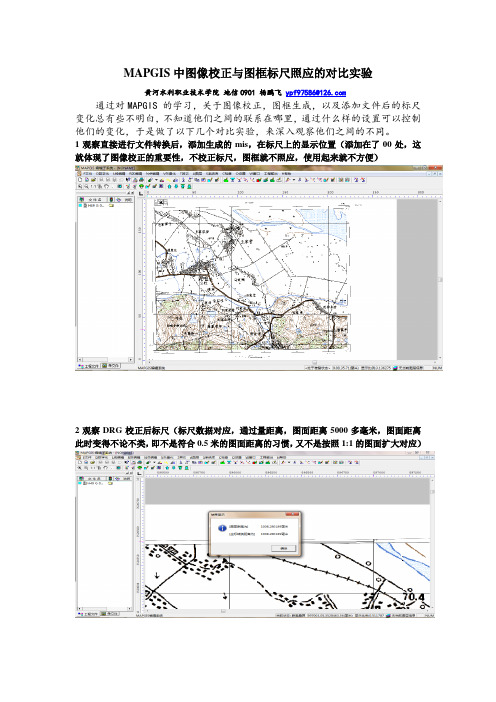This screenshot has width=496, height=702.
Task: Click the 1:1 view icon in upper MAPGIS screenshot
Action: (x=93, y=187)
